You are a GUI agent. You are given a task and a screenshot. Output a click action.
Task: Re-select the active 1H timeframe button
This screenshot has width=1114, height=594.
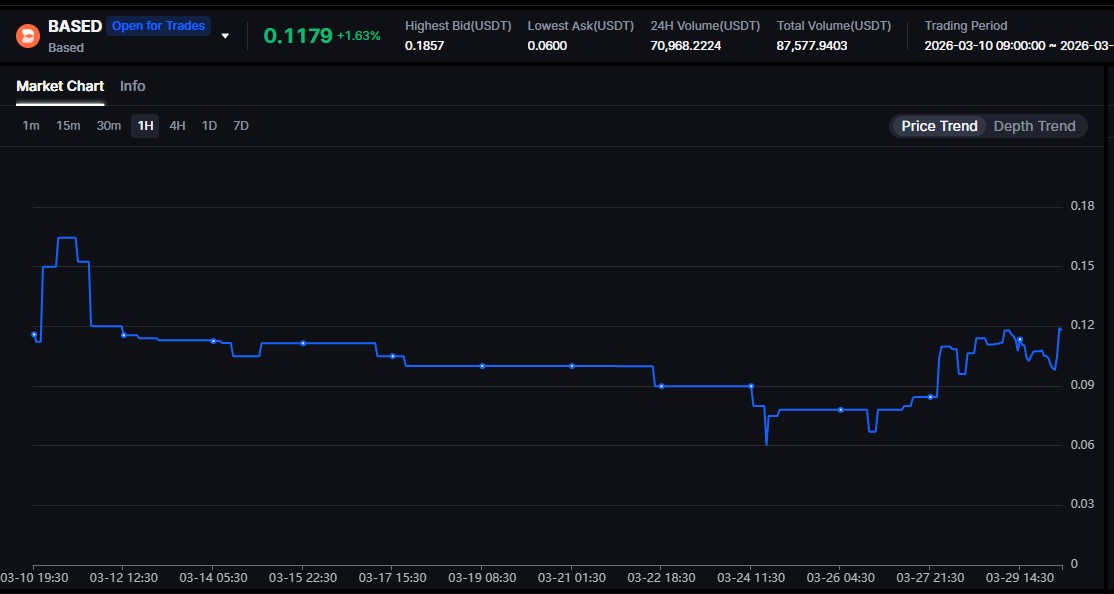pyautogui.click(x=144, y=125)
